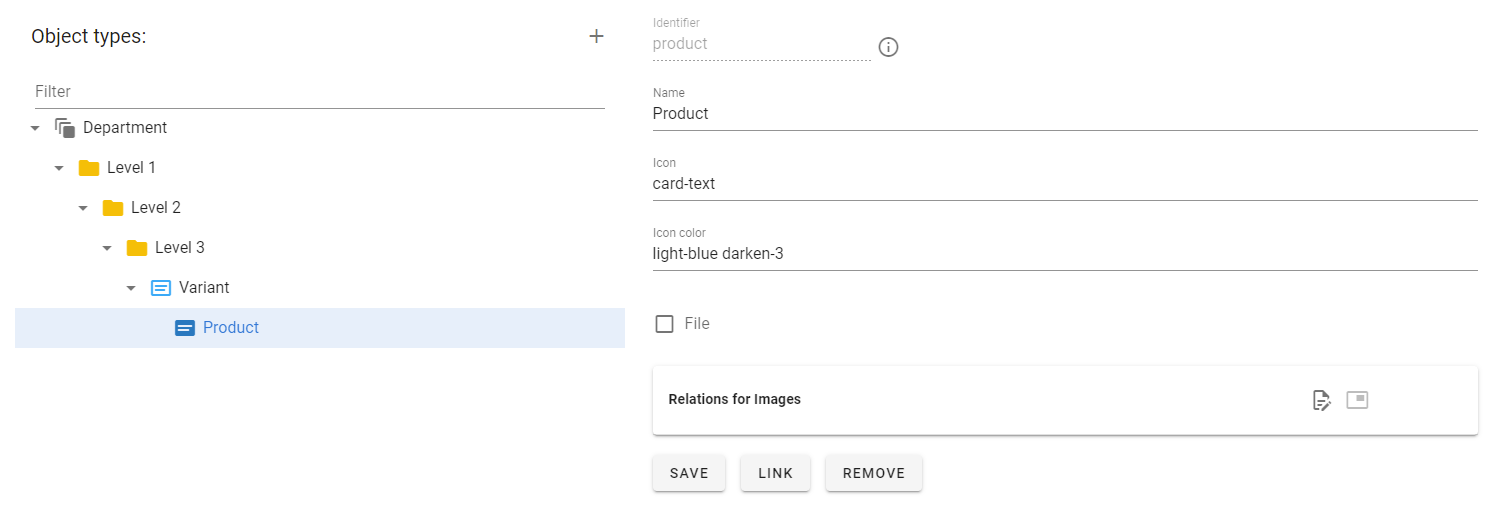Click the SAVE button
Viewport: 1496px width, 505px height.
(689, 474)
